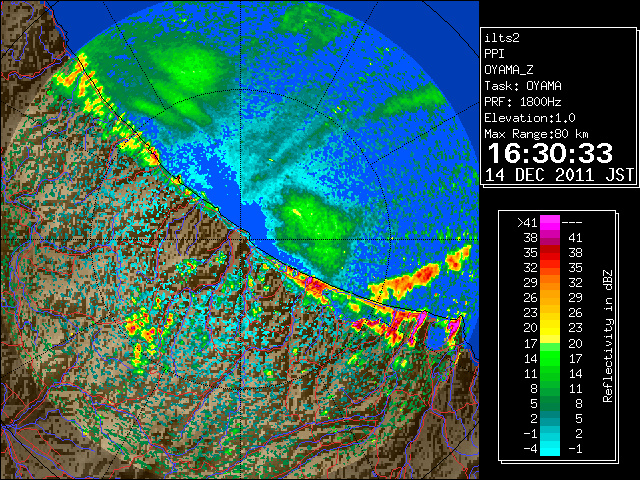Click the orange 29 dBZ legend swatch
This screenshot has width=640, height=480.
(x=550, y=283)
